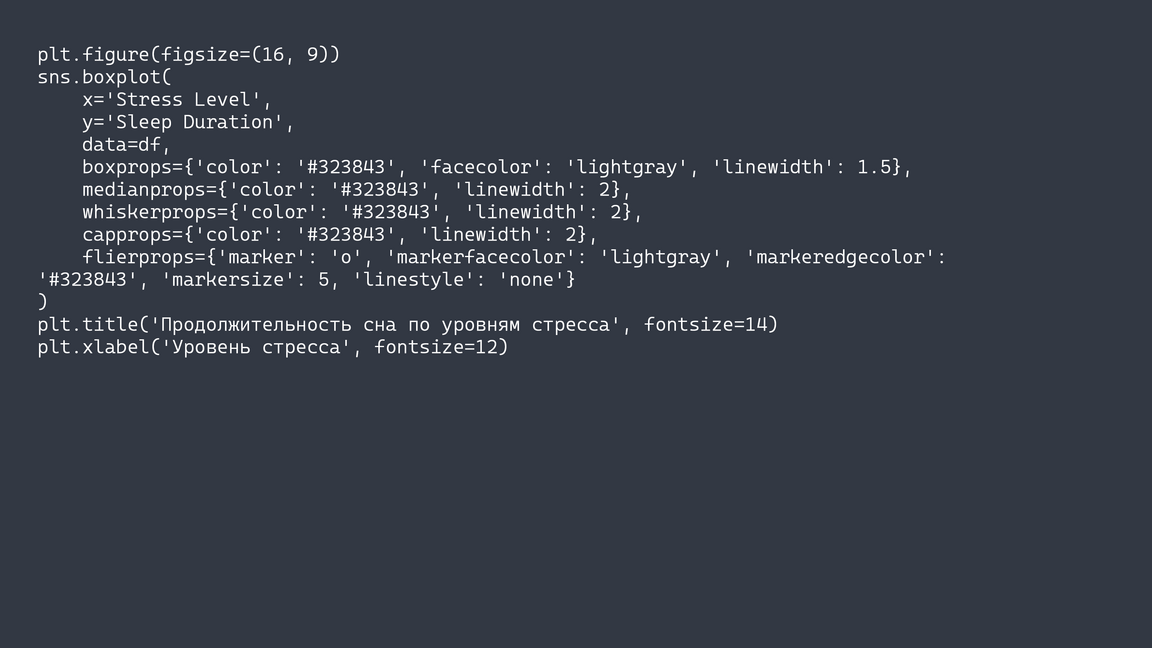Click the 'markersize' key text

point(233,280)
